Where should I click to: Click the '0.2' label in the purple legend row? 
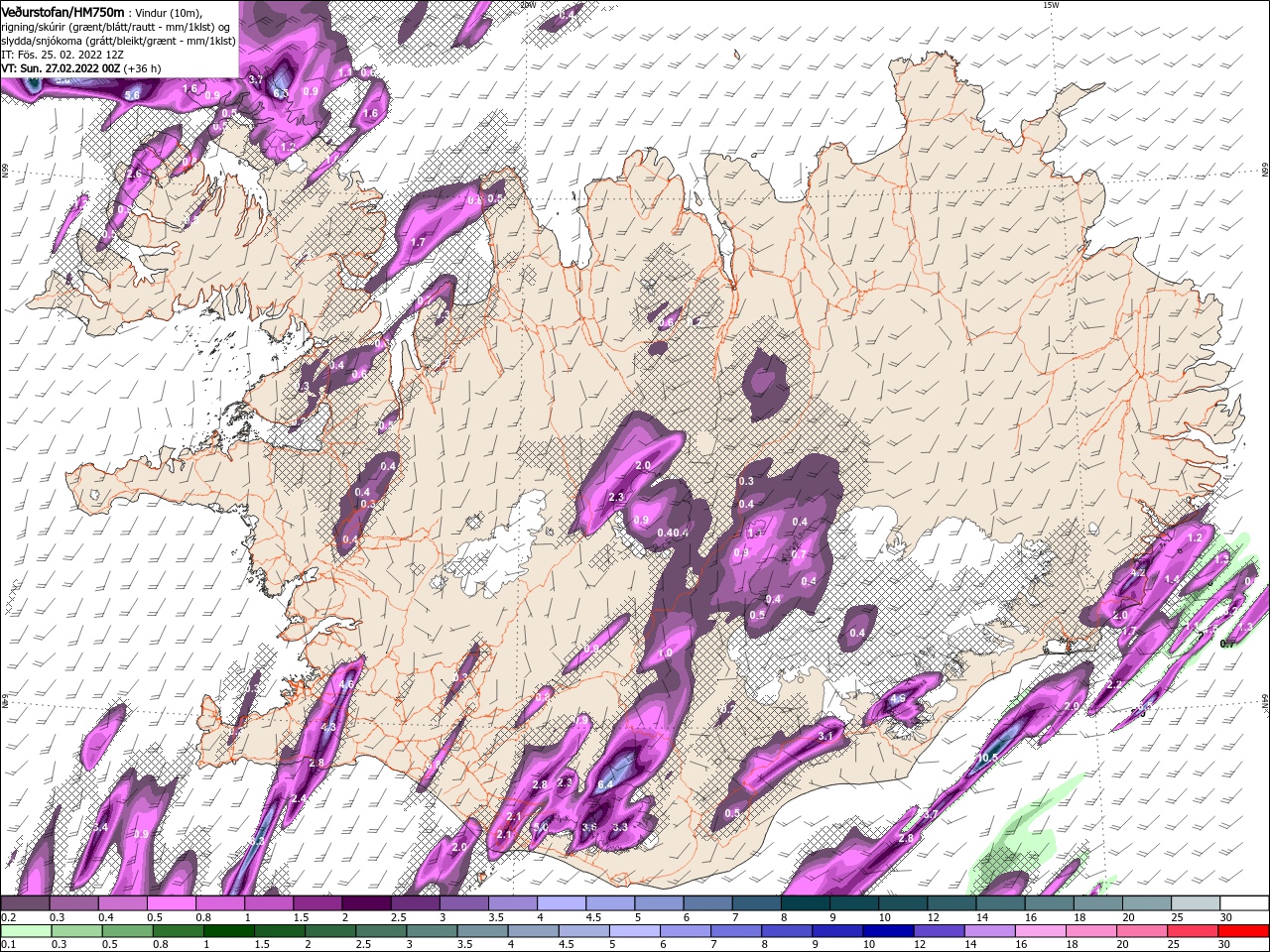pos(9,917)
